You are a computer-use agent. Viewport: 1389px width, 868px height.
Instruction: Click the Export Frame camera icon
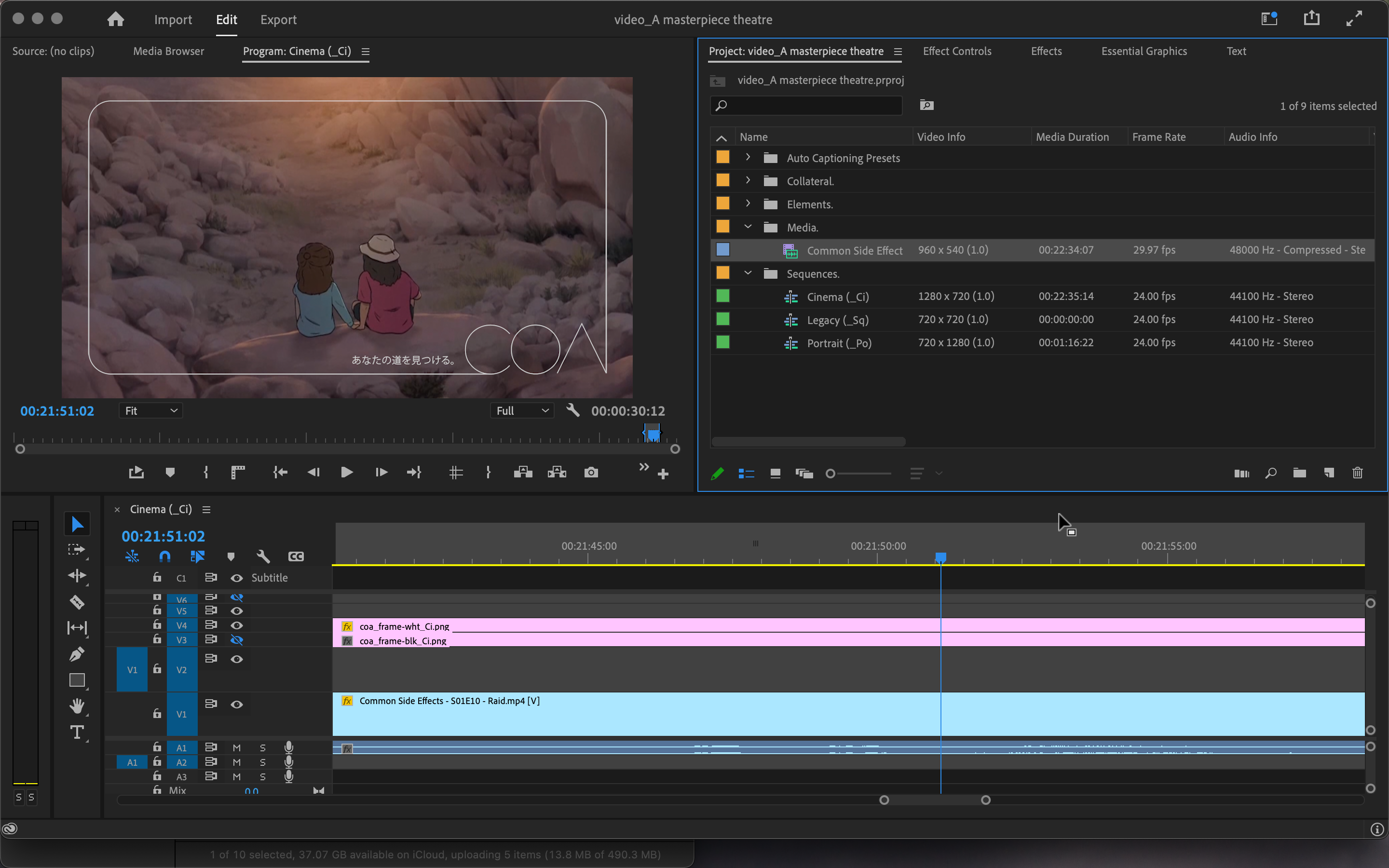pos(591,473)
